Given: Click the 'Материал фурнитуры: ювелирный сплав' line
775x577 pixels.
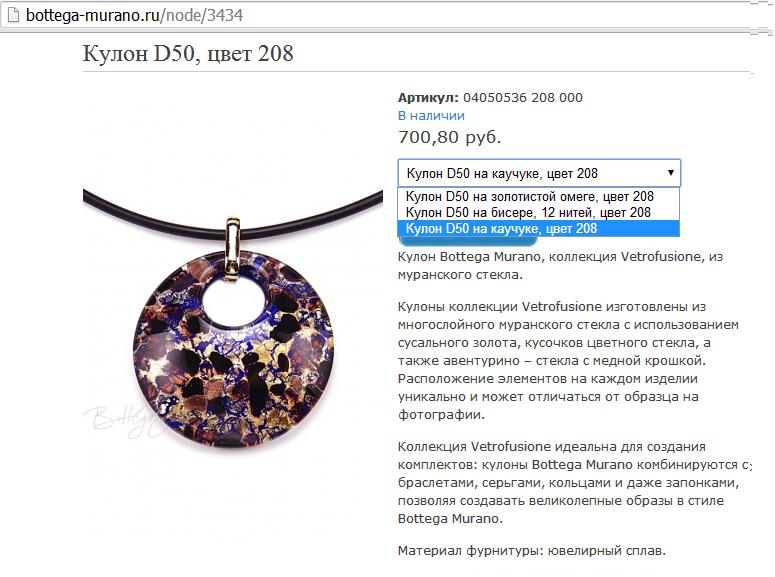Looking at the screenshot, I should coord(532,550).
